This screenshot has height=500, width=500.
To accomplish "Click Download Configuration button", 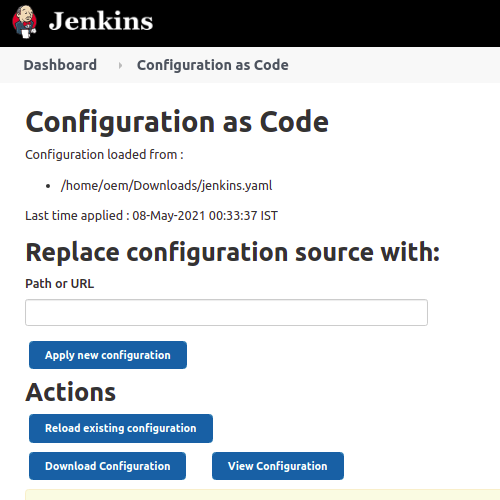I will (x=107, y=466).
